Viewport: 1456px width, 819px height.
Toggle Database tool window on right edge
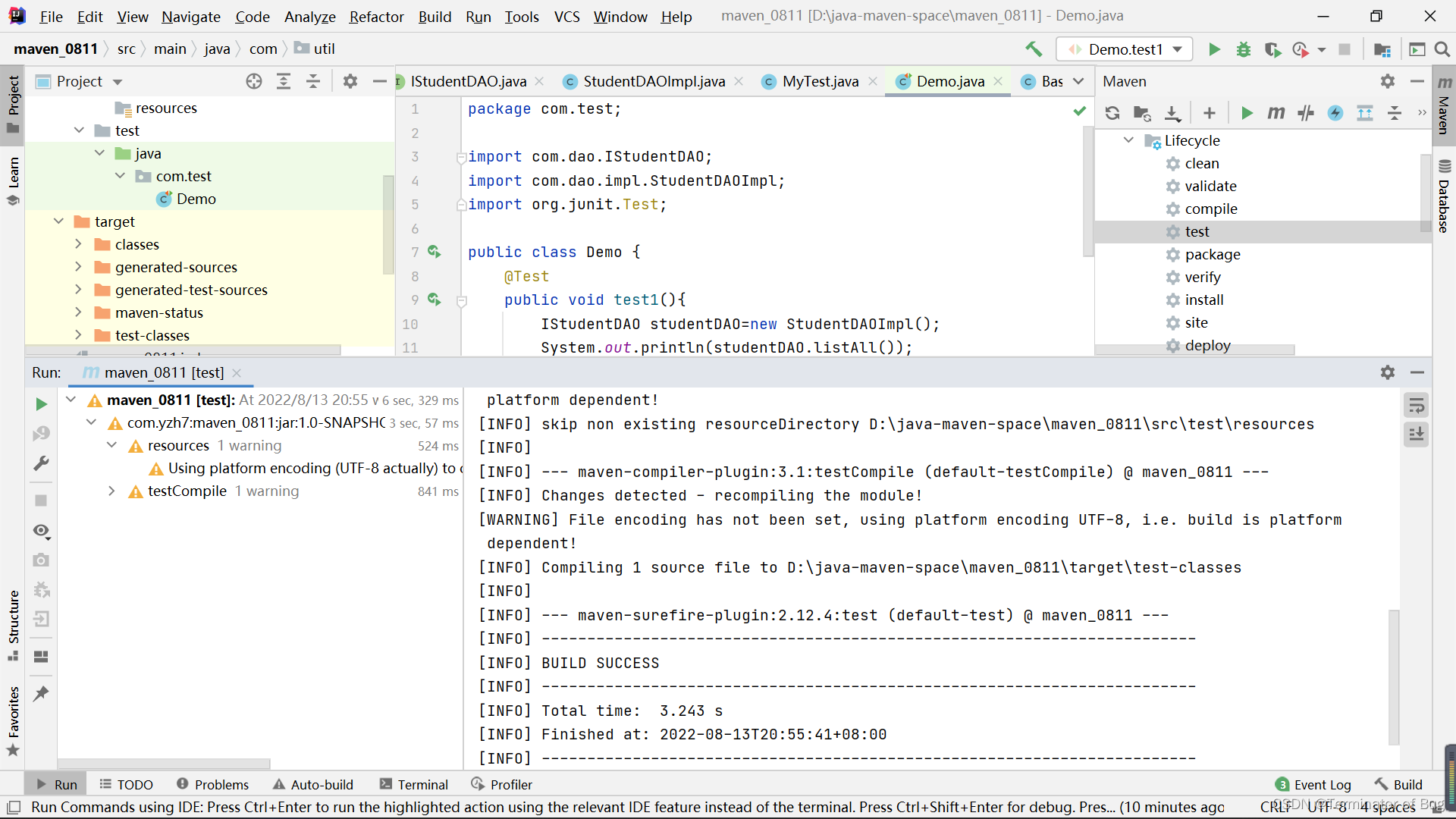click(x=1444, y=196)
